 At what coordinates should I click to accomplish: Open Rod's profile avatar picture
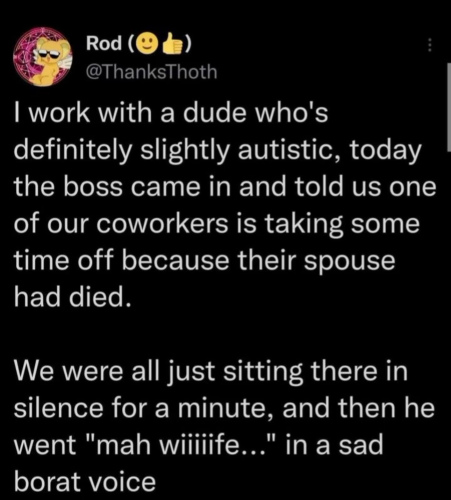[43, 57]
